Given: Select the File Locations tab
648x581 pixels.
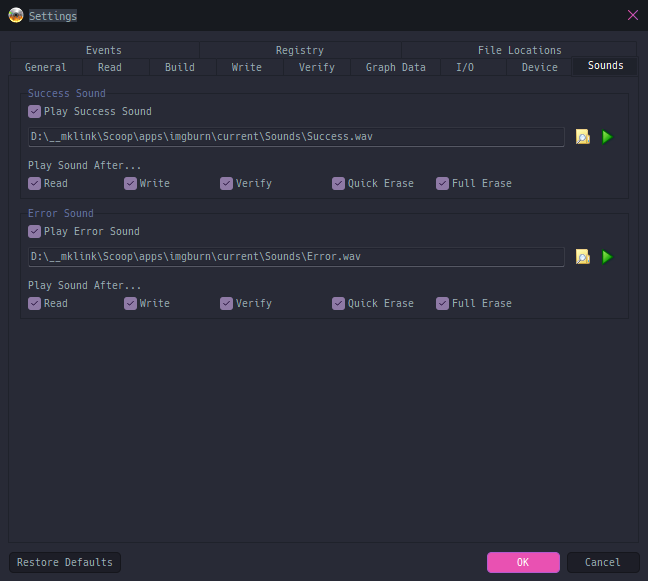Looking at the screenshot, I should pos(519,50).
